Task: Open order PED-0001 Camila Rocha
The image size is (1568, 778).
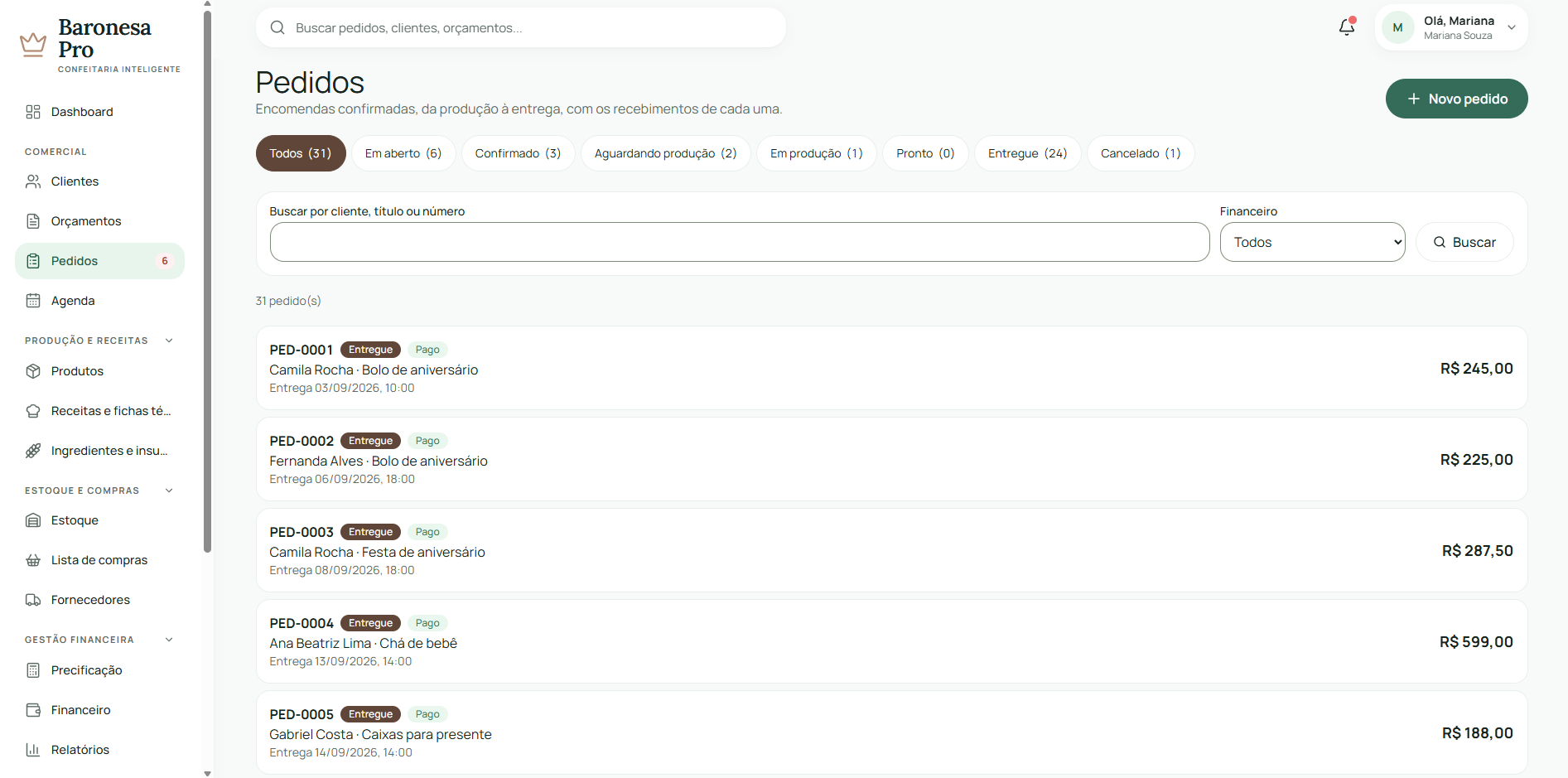Action: 891,368
